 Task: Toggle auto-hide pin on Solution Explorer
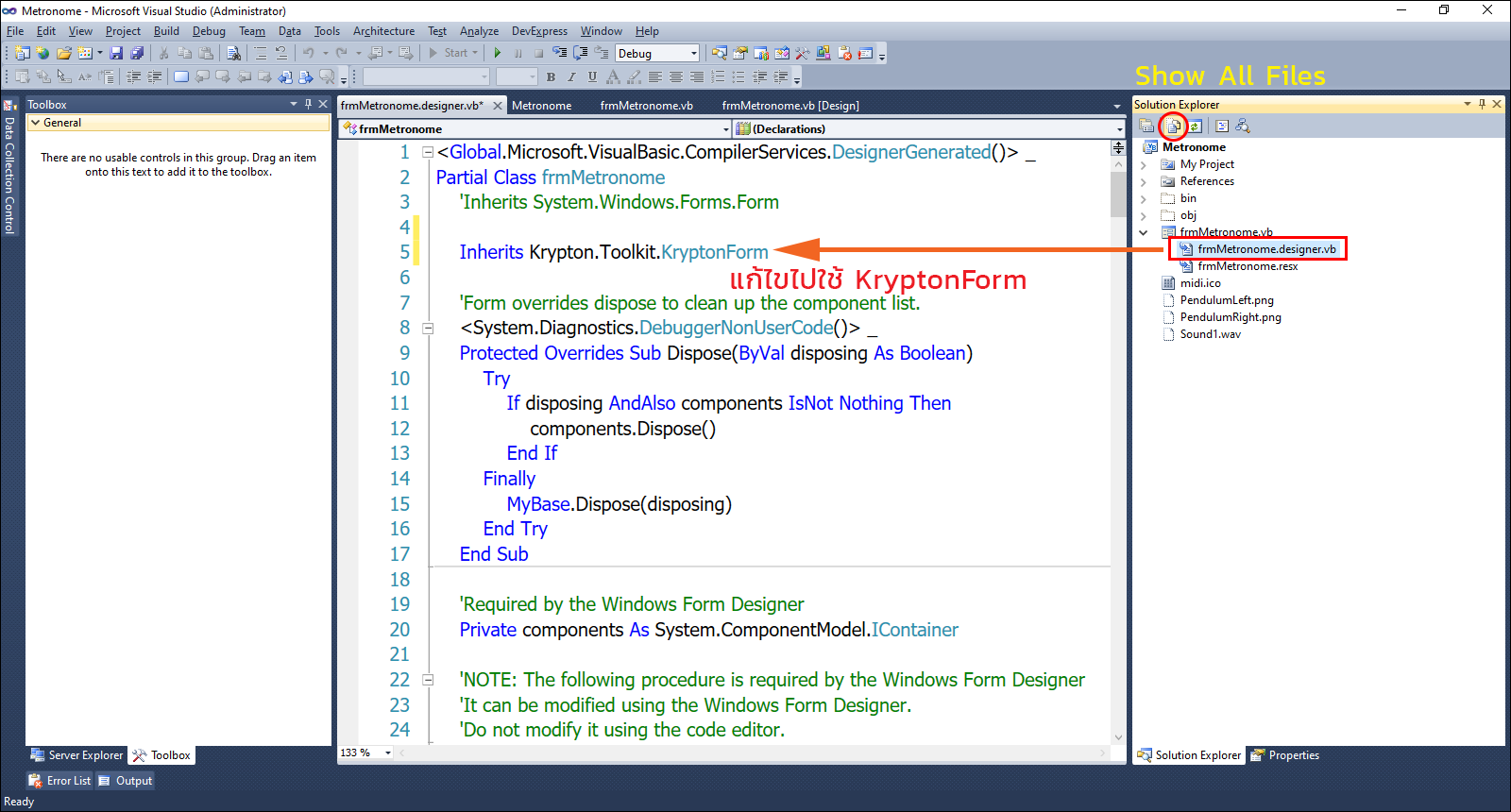click(1482, 104)
